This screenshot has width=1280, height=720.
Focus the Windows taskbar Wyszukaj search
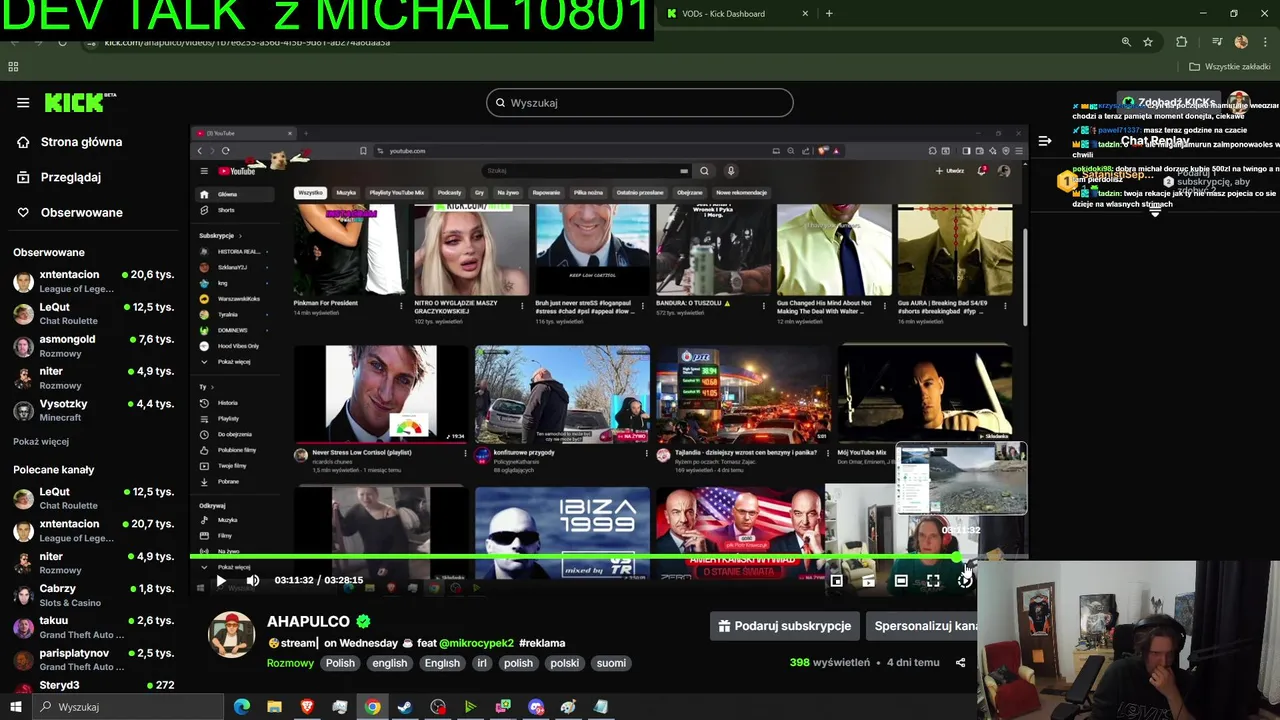(130, 707)
